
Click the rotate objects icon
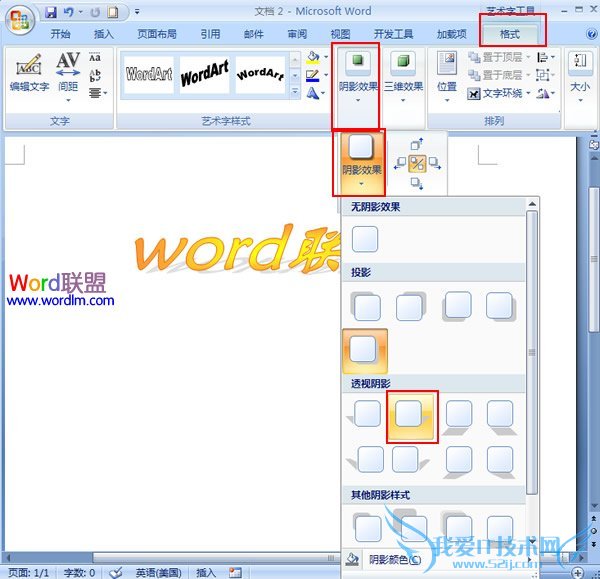coord(546,93)
